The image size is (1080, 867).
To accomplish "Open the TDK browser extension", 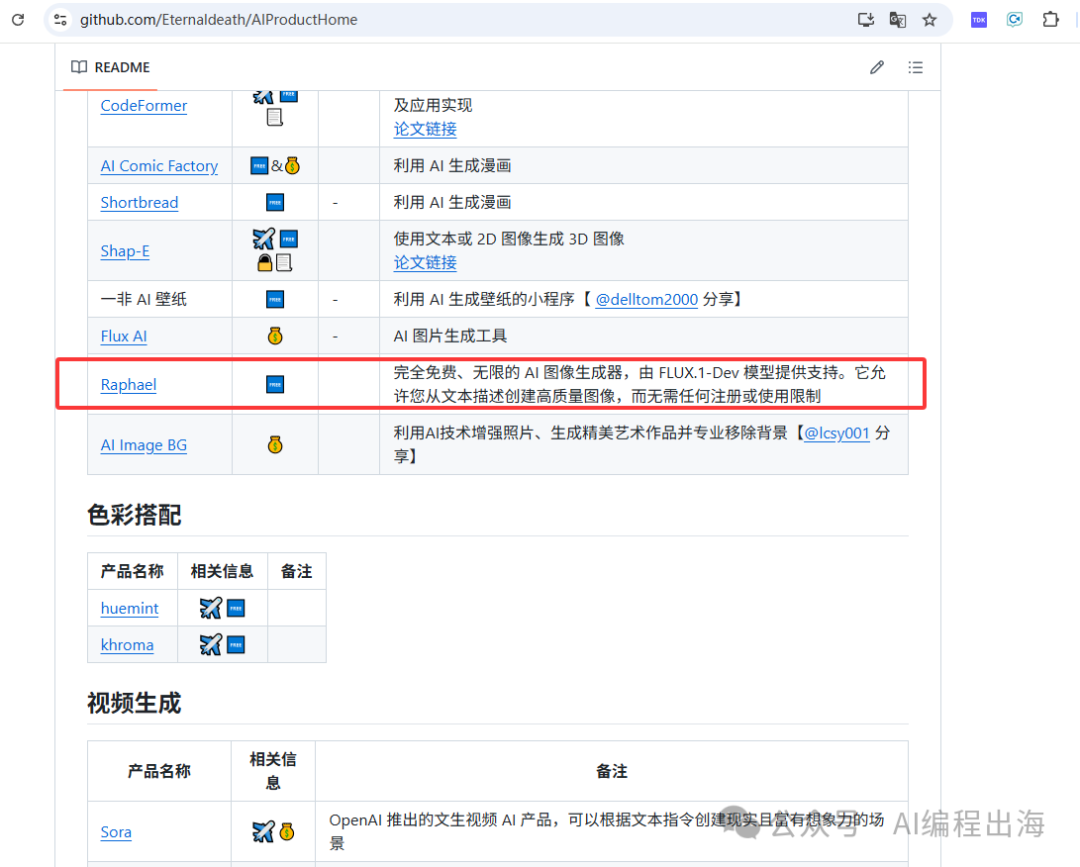I will [x=979, y=20].
